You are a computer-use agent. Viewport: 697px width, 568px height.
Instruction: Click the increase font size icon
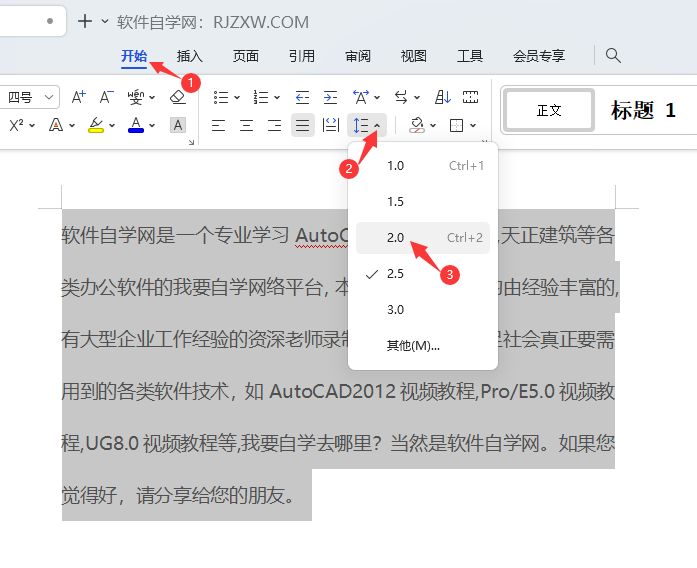(x=79, y=97)
